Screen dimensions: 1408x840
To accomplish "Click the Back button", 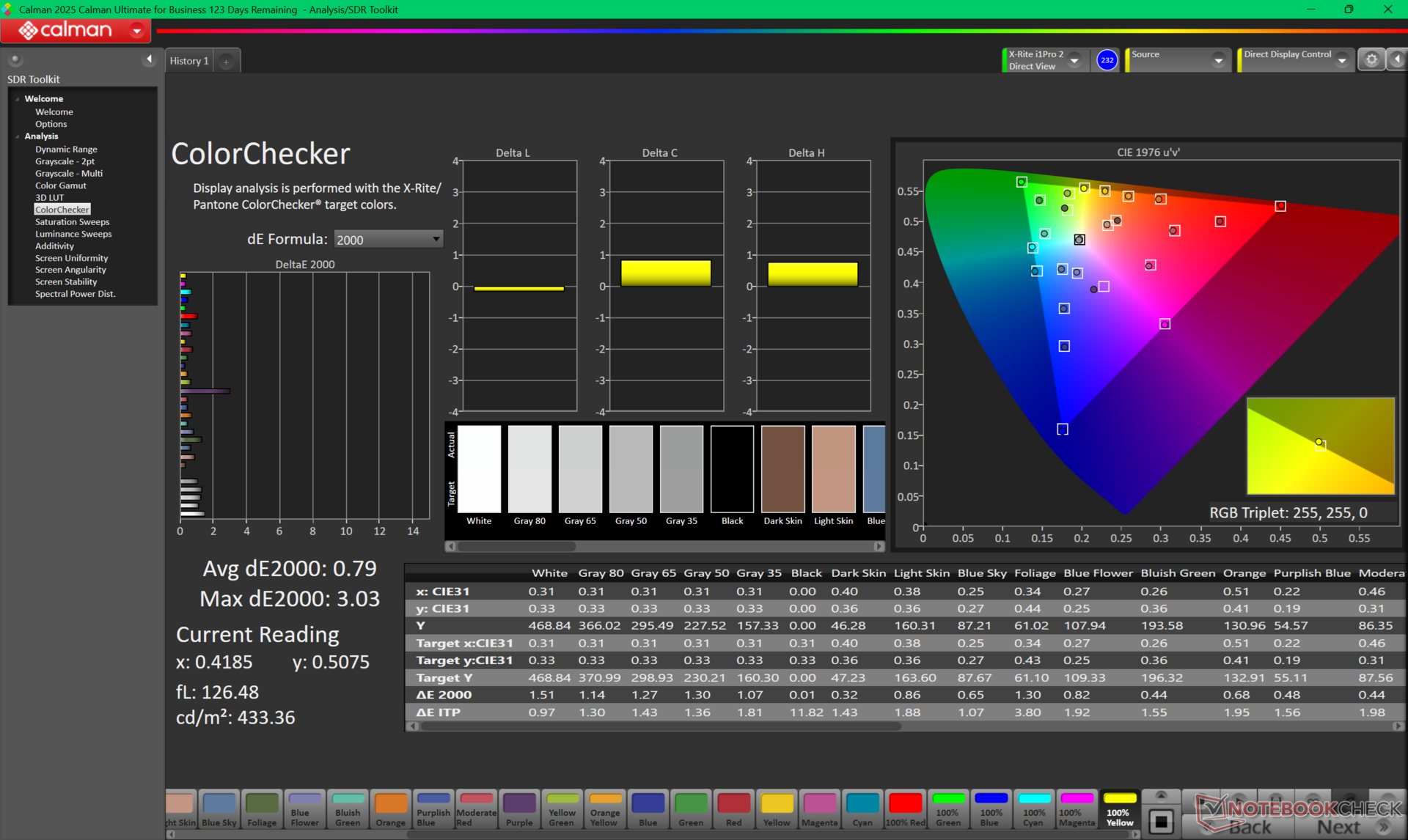I will coord(1250,827).
